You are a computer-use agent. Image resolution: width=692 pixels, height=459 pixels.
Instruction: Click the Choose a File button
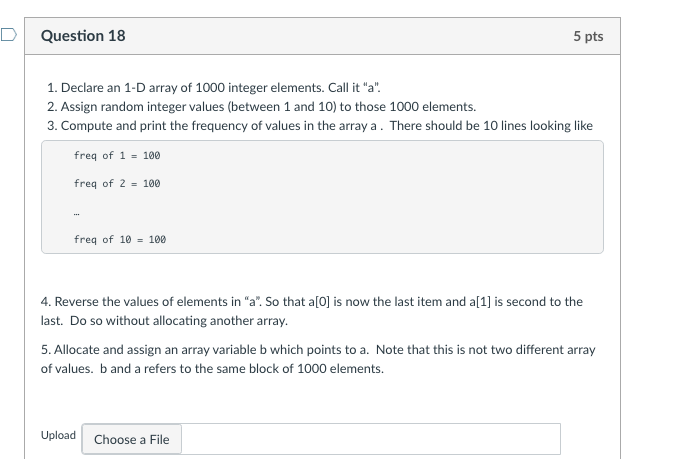click(132, 439)
